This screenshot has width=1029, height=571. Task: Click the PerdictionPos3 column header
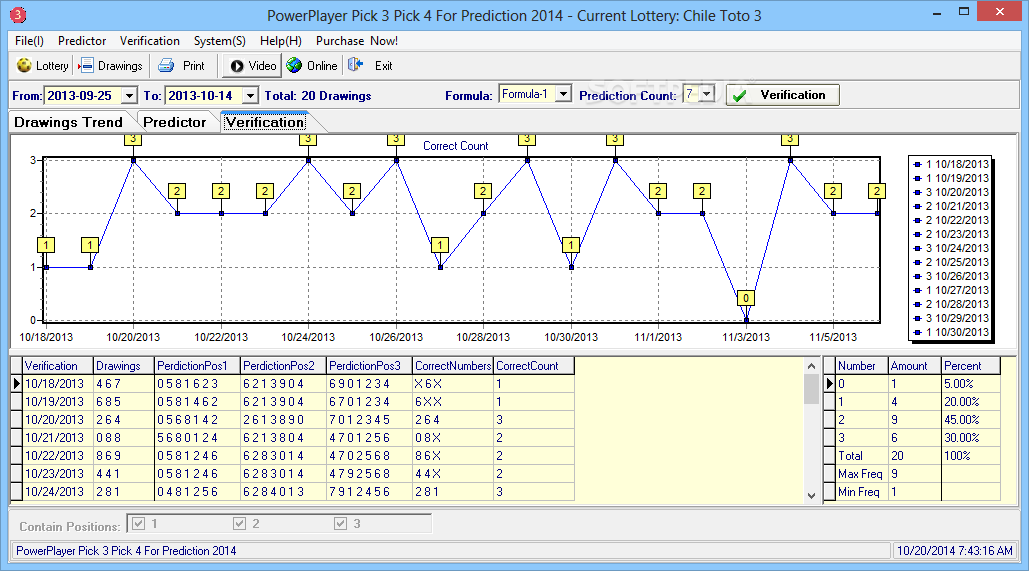[x=369, y=366]
